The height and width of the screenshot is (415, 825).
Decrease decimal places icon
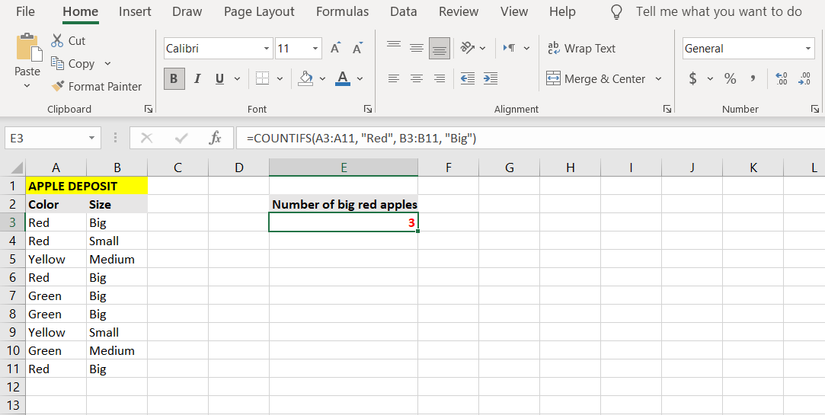pyautogui.click(x=804, y=79)
